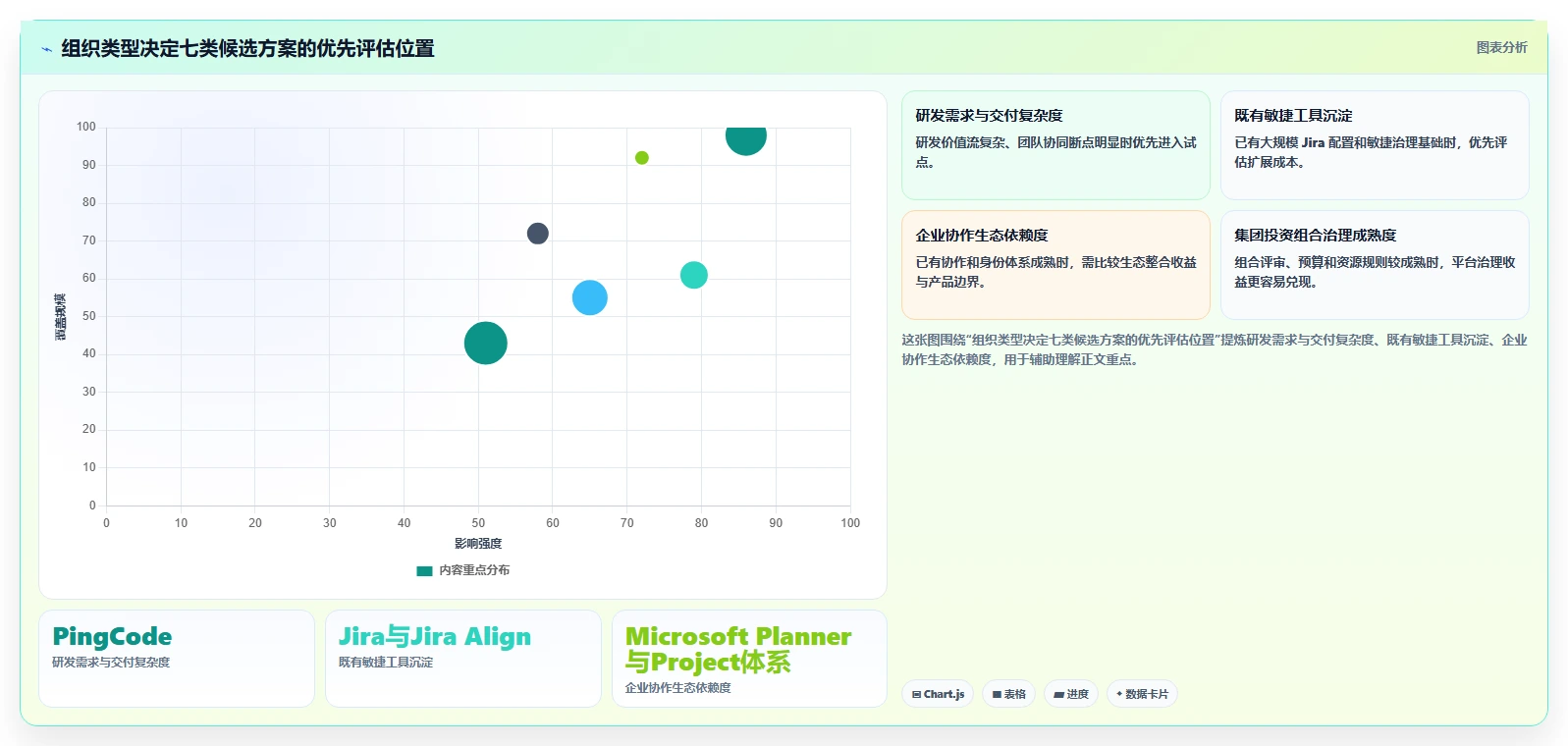The image size is (1568, 746).
Task: Click the 企业协作生态依赖度 subtitle under Microsoft Planner
Action: tap(678, 688)
